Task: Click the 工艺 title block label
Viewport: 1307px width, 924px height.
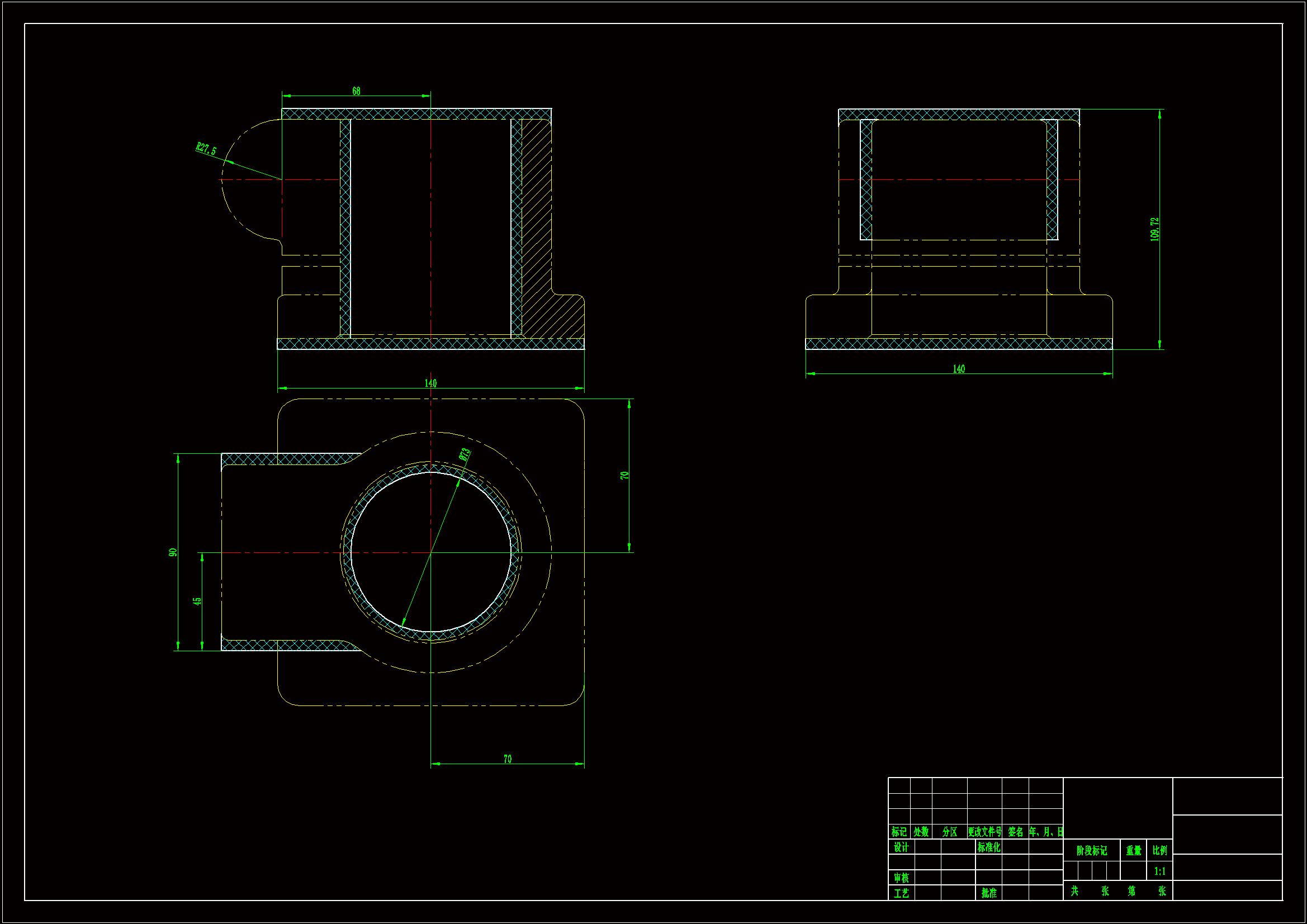Action: tap(901, 893)
